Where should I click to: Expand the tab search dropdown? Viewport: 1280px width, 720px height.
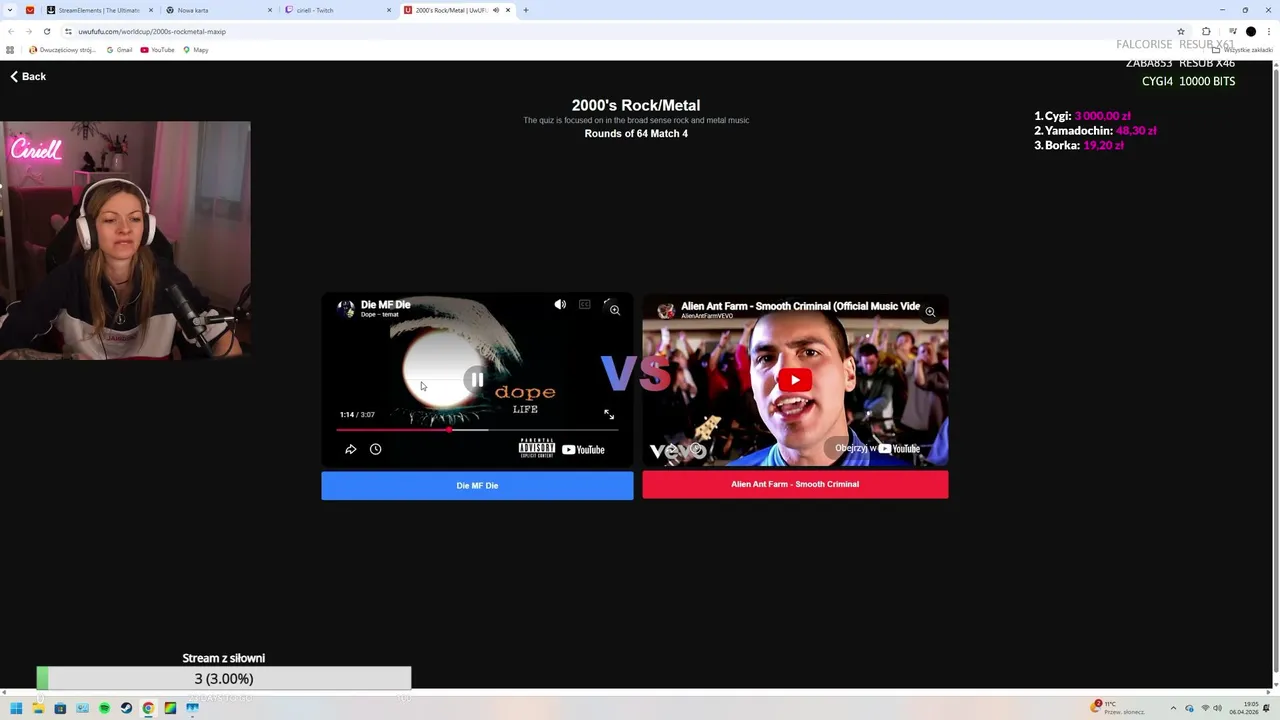click(x=10, y=10)
